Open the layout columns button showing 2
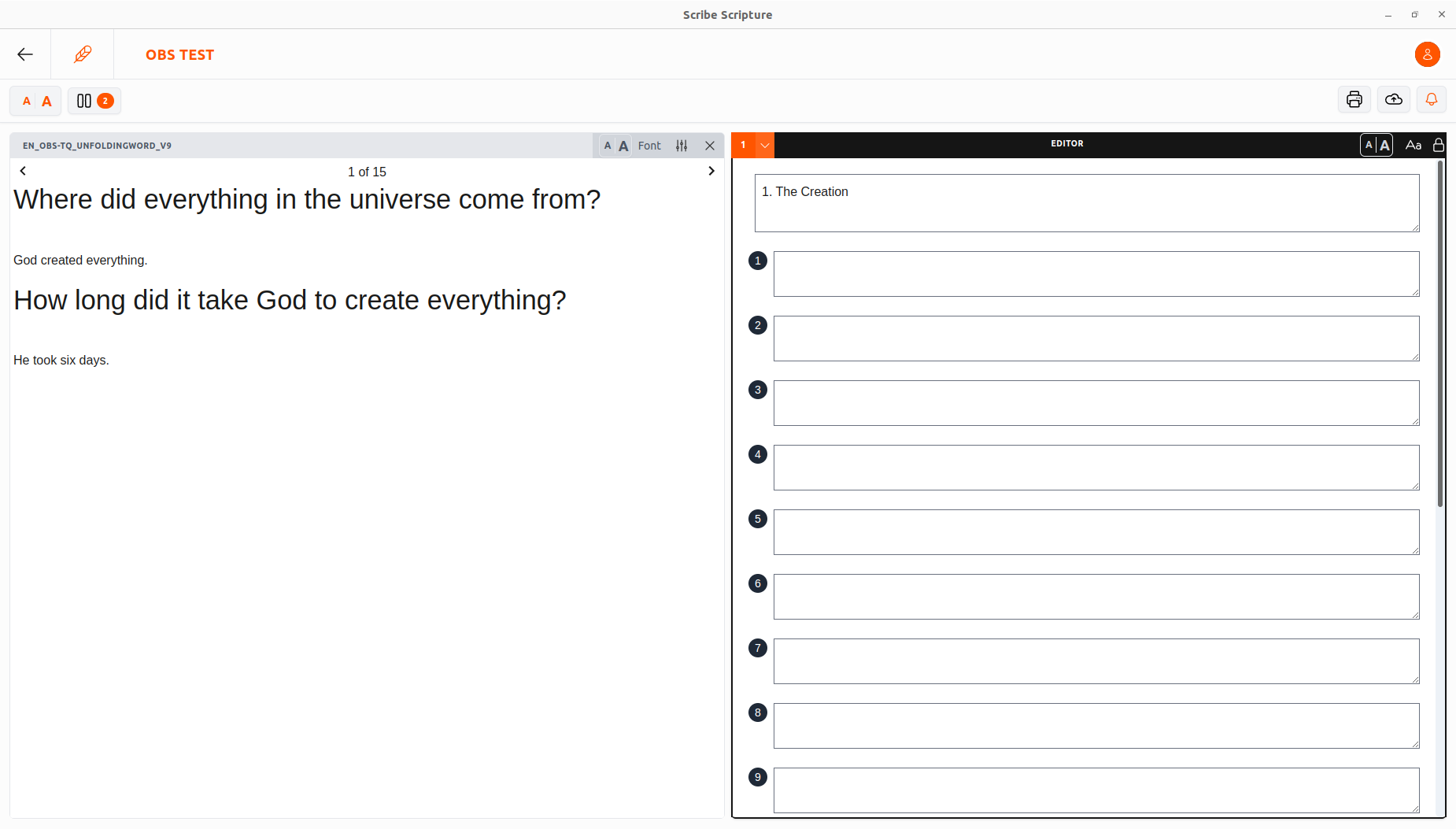 [94, 101]
